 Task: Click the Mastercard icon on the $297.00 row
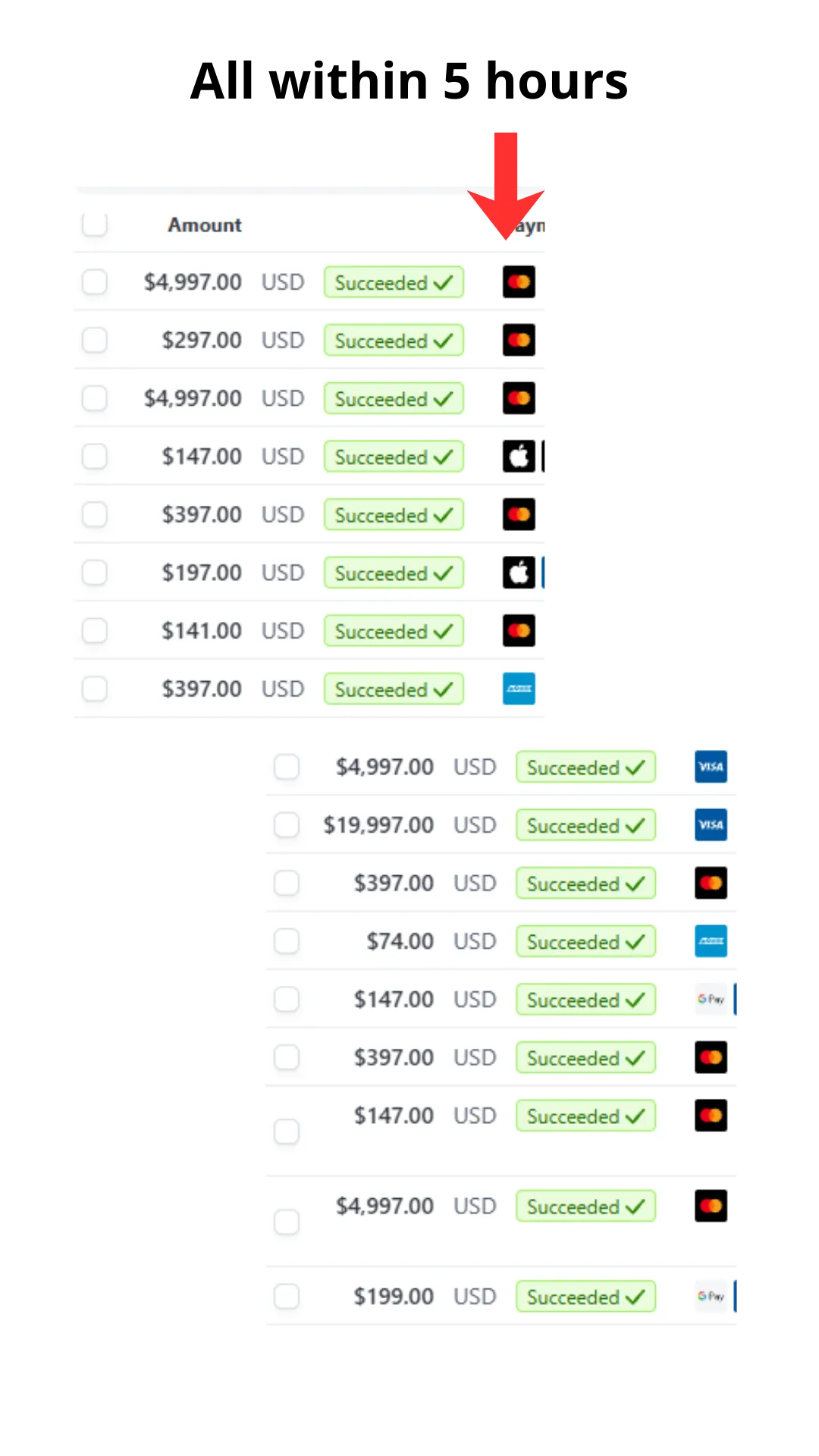[519, 340]
